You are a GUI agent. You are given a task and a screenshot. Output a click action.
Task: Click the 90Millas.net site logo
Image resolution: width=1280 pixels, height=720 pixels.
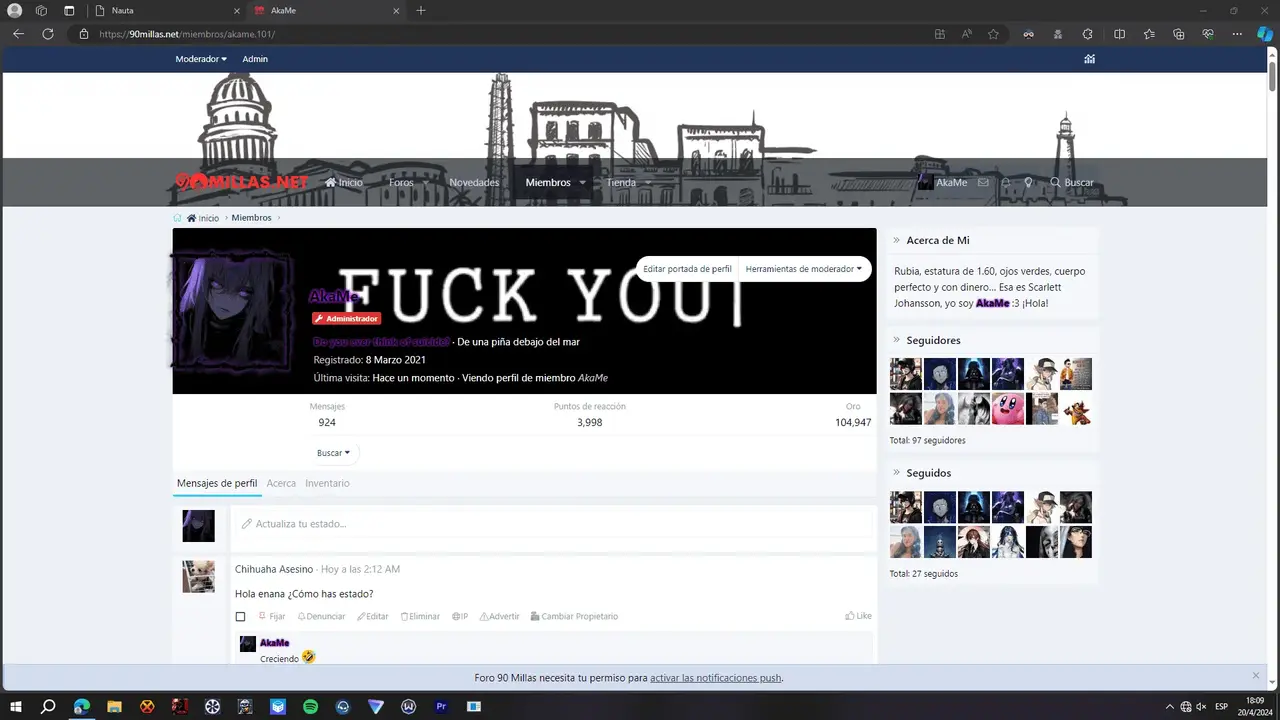click(242, 182)
